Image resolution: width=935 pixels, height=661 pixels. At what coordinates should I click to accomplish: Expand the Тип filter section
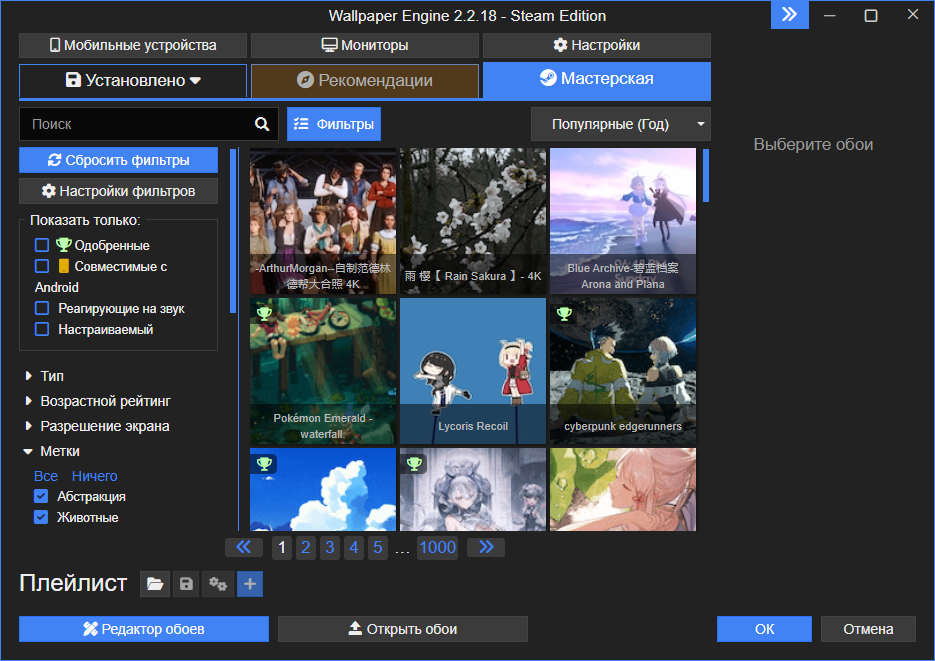(x=45, y=376)
